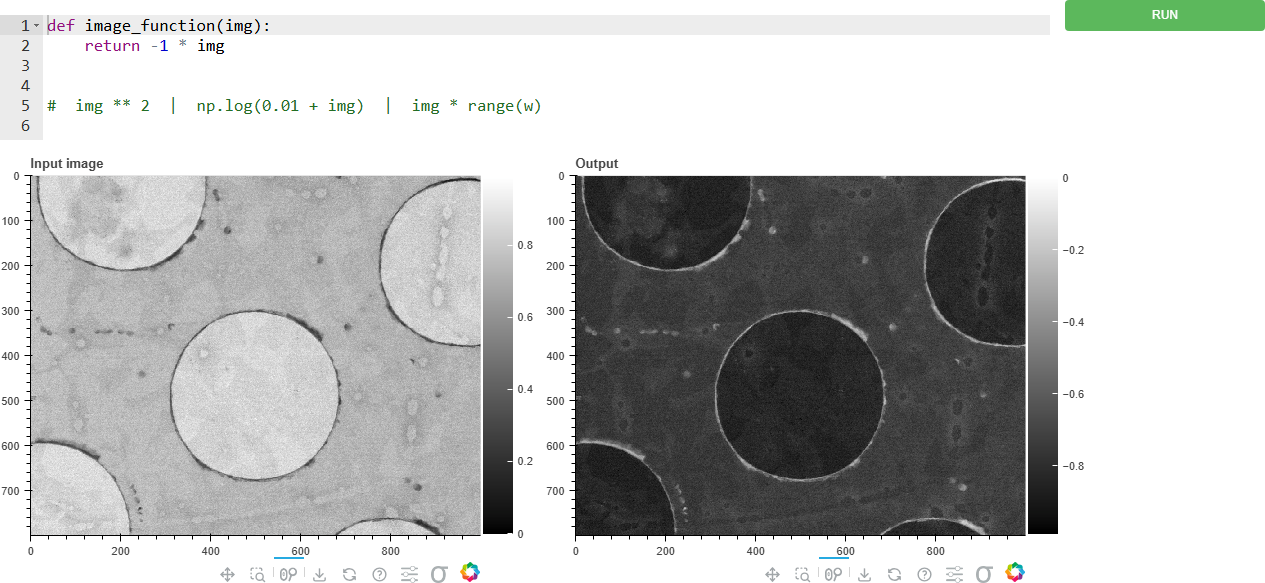Open sliders settings icon under Output plot
1265x583 pixels.
coord(954,574)
